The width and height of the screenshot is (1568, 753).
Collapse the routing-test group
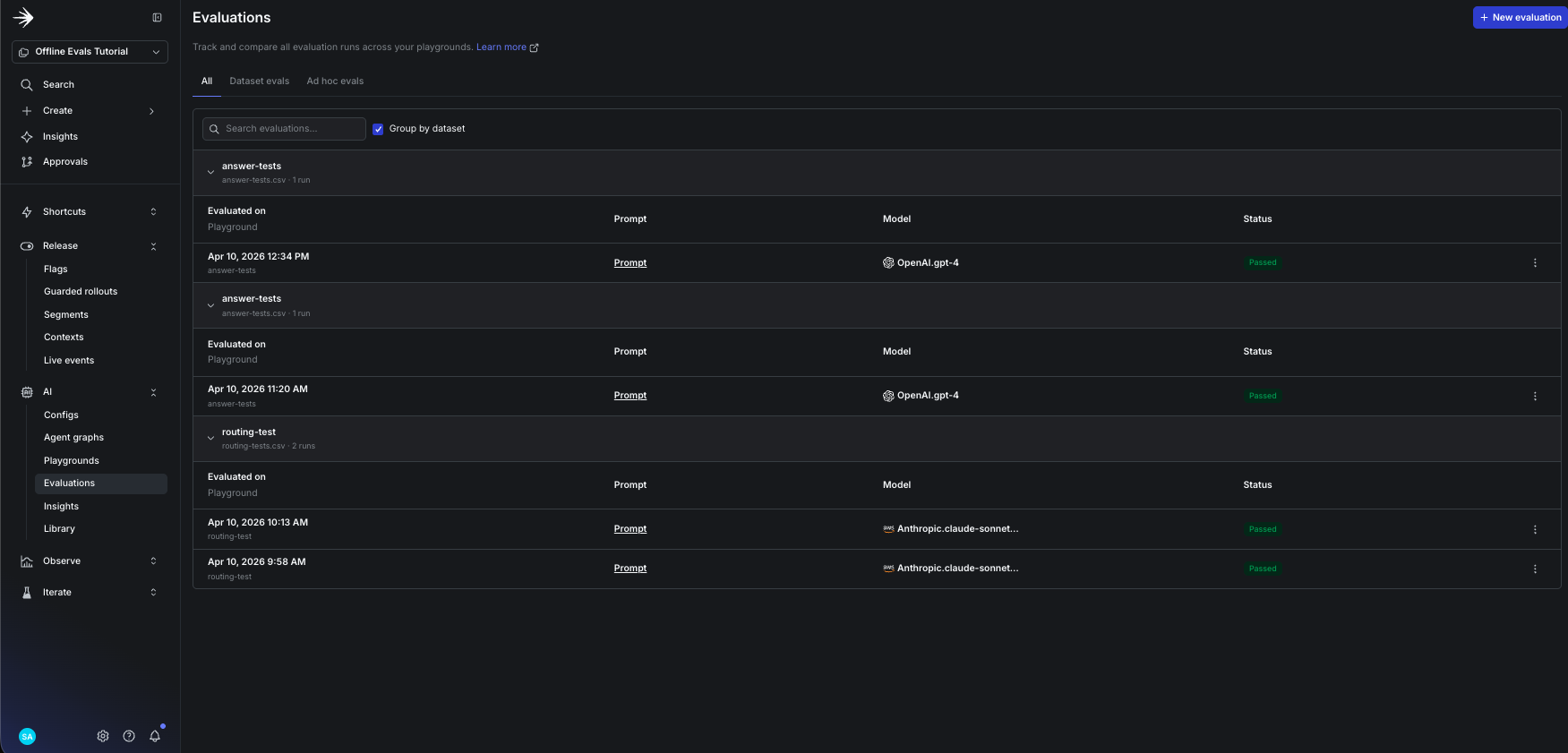tap(210, 439)
